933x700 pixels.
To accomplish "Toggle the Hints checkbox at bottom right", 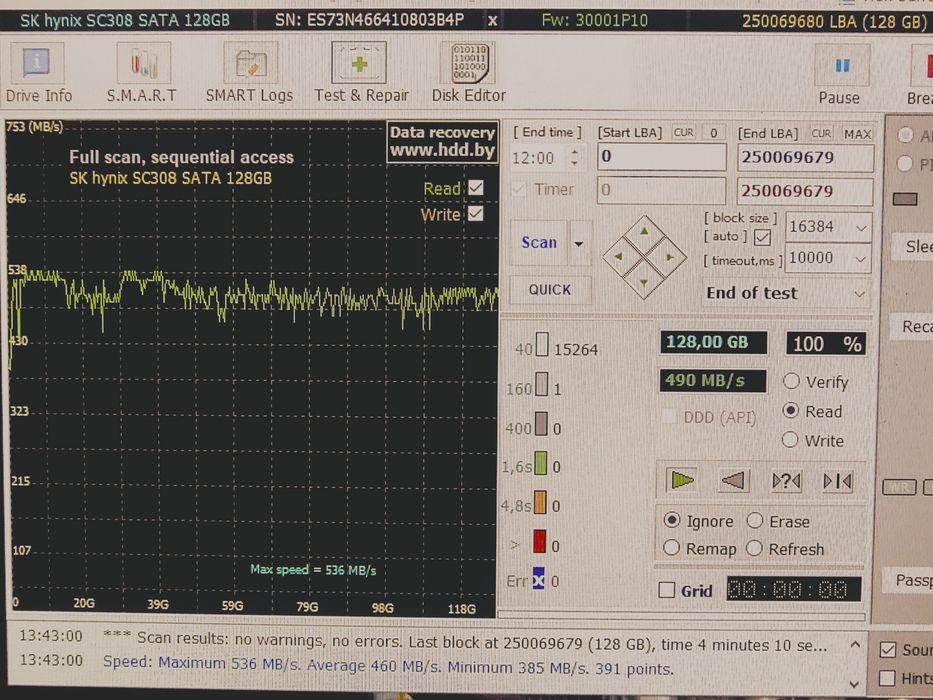I will [x=887, y=677].
